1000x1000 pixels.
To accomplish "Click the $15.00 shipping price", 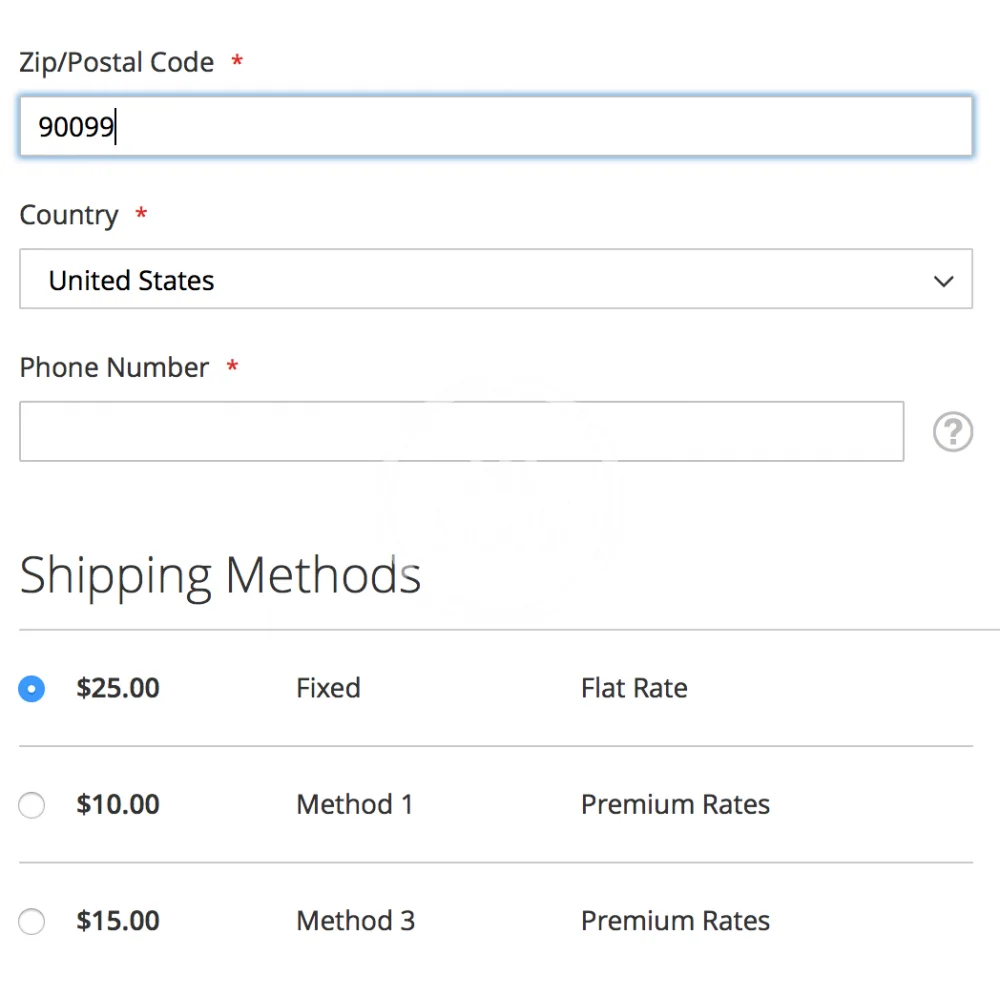I will (118, 920).
